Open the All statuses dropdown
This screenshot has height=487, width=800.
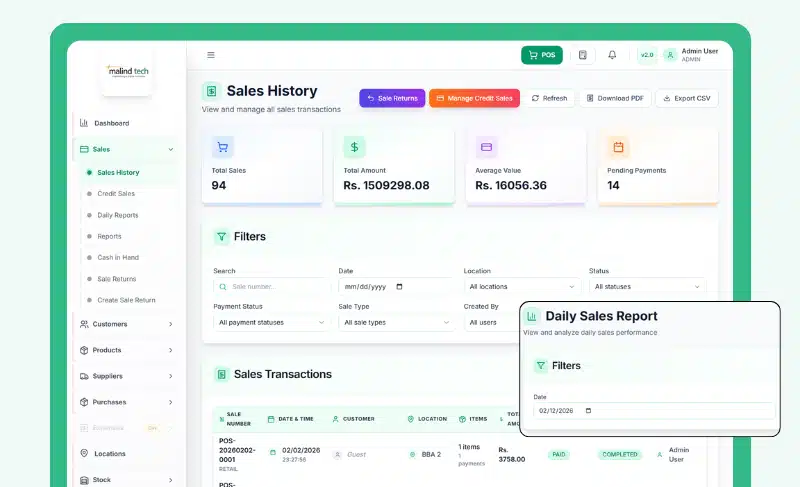(647, 287)
